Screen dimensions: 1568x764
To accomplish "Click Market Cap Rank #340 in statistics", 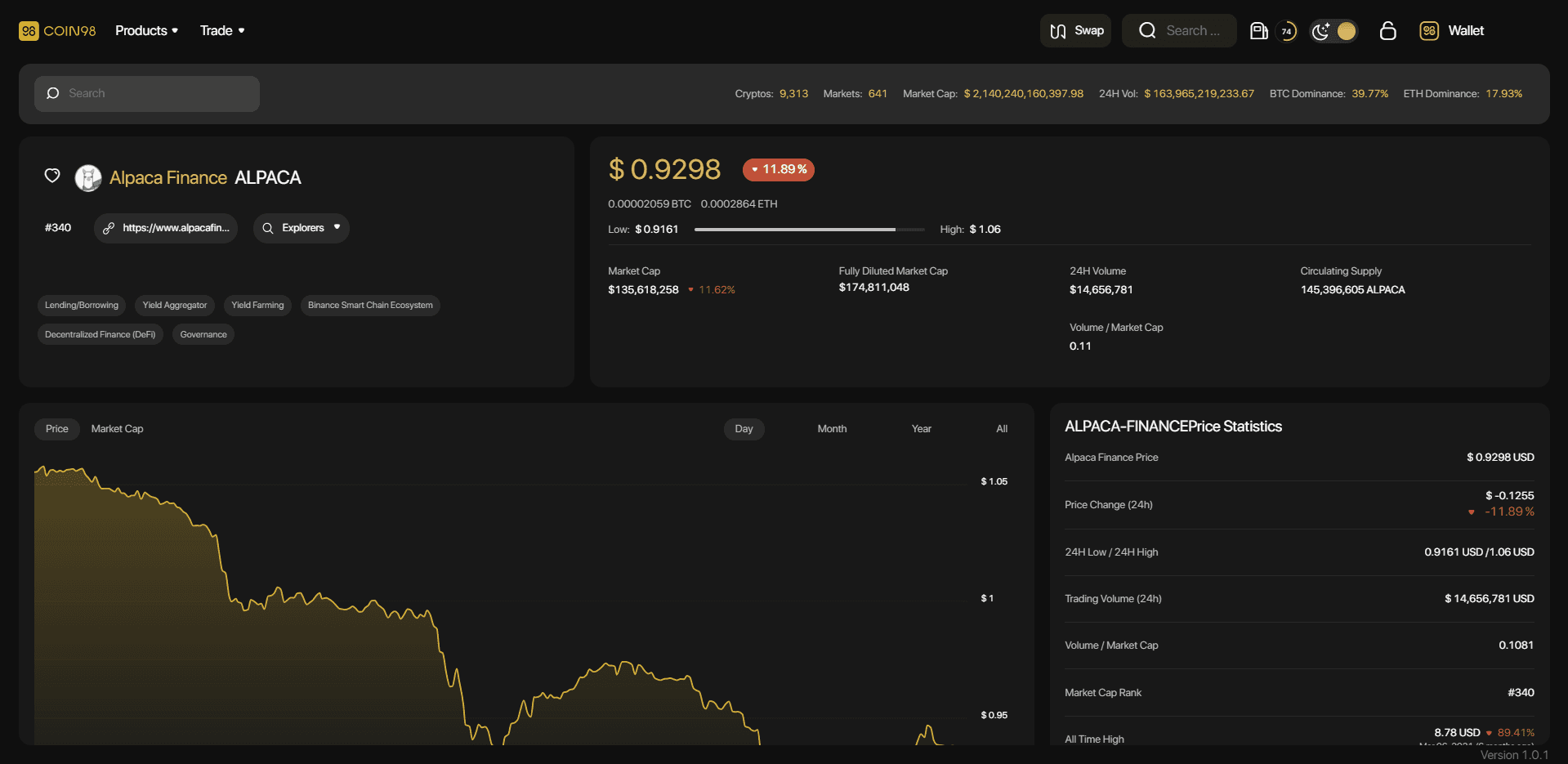I will 1521,693.
